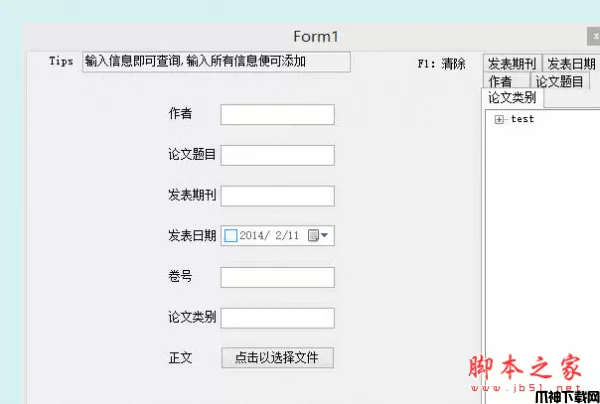The width and height of the screenshot is (600, 404).
Task: Switch to the 发表期刊 tab
Action: (x=512, y=65)
